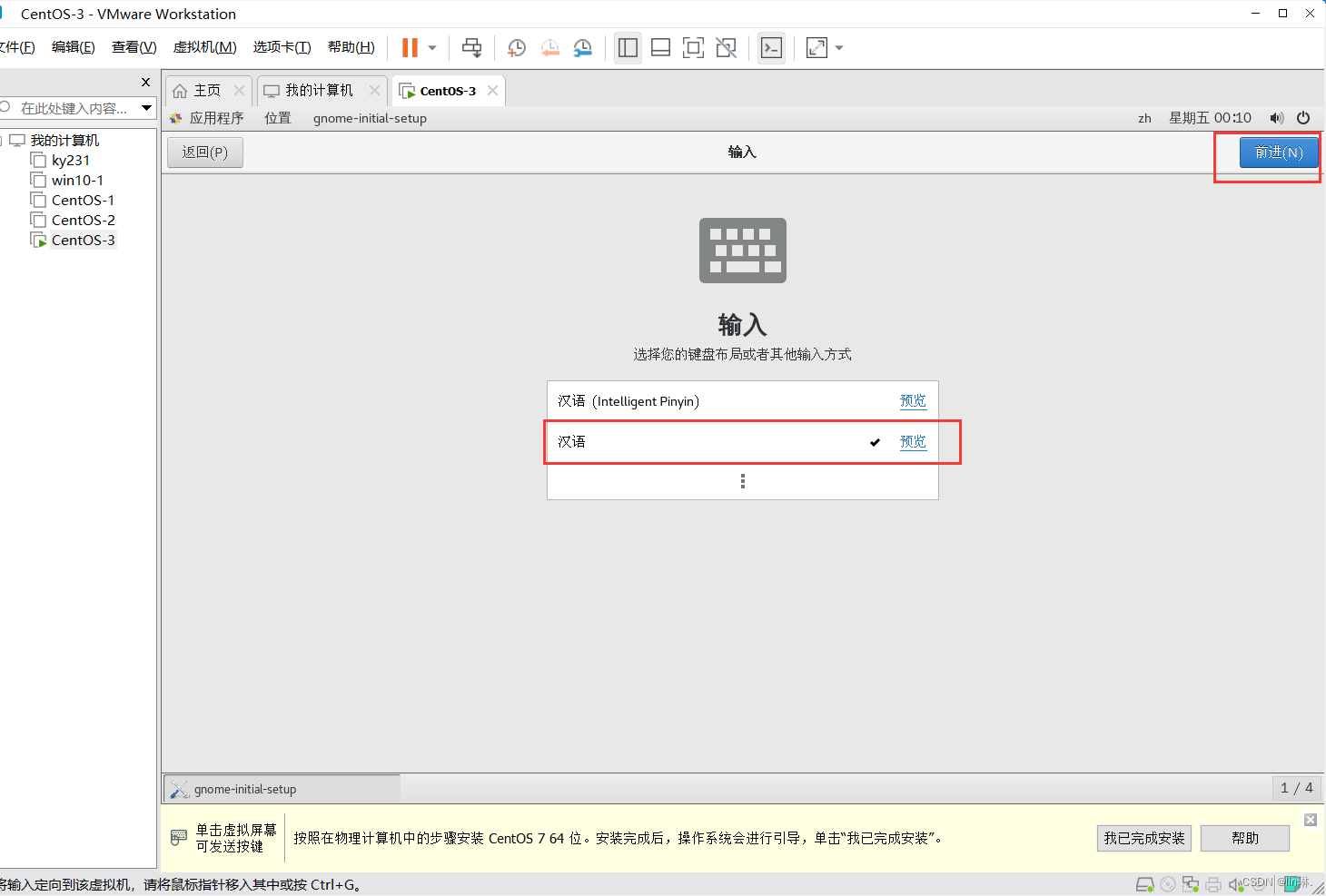Click the stretch guest display icon
1326x896 pixels.
point(816,48)
